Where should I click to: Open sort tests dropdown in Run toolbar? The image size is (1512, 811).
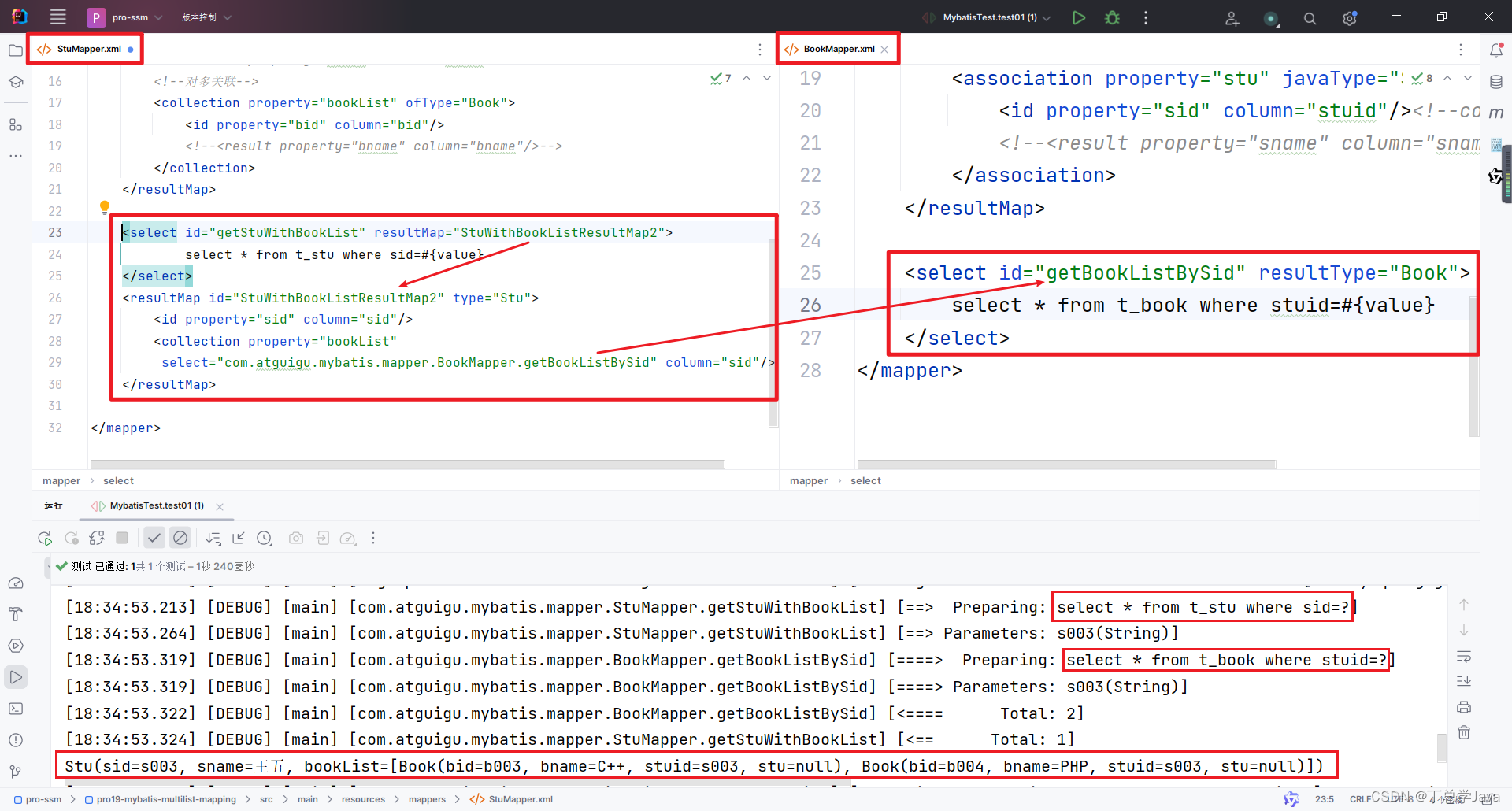point(213,538)
